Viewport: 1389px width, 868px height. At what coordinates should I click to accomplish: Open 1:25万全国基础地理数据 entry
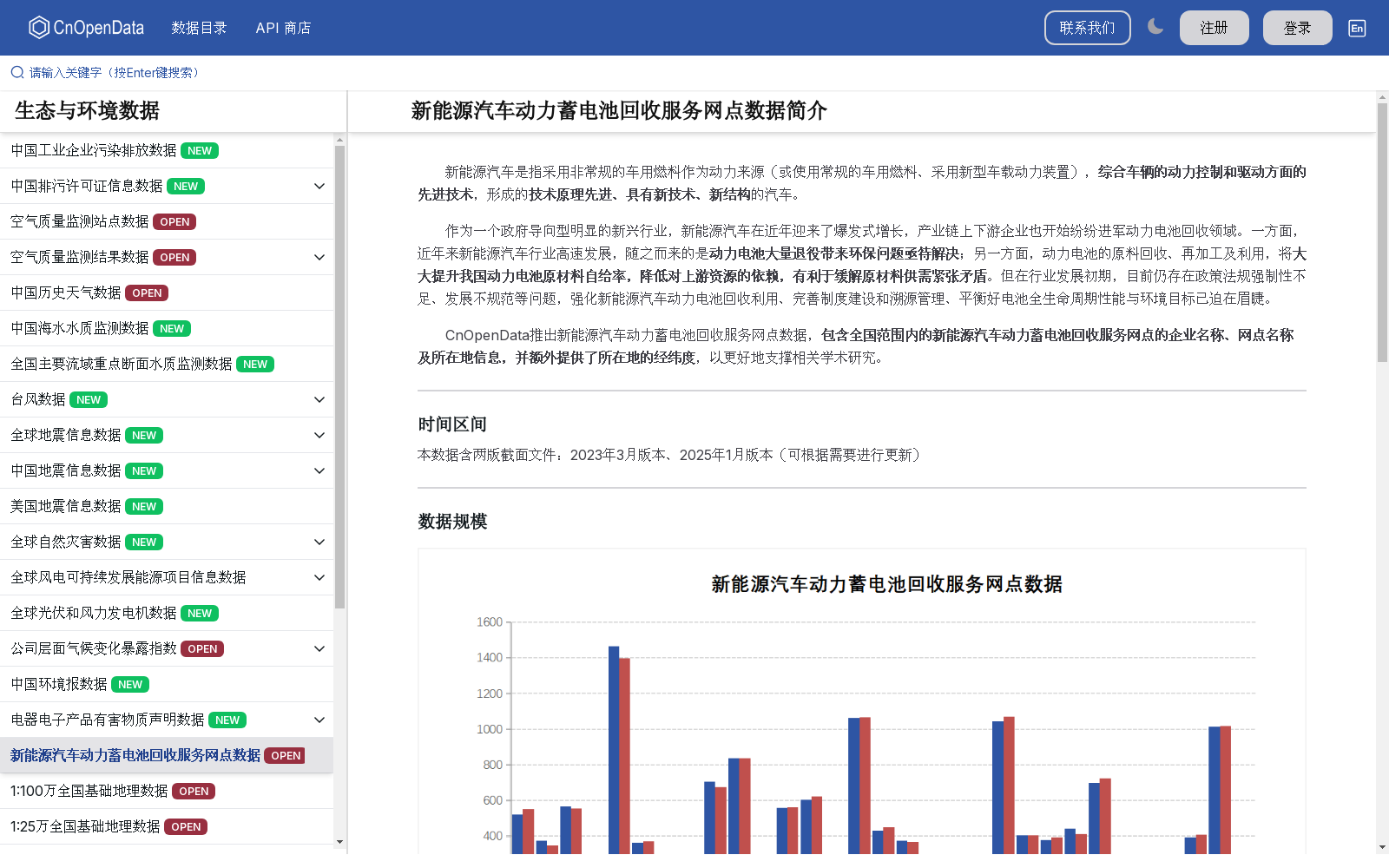click(167, 826)
